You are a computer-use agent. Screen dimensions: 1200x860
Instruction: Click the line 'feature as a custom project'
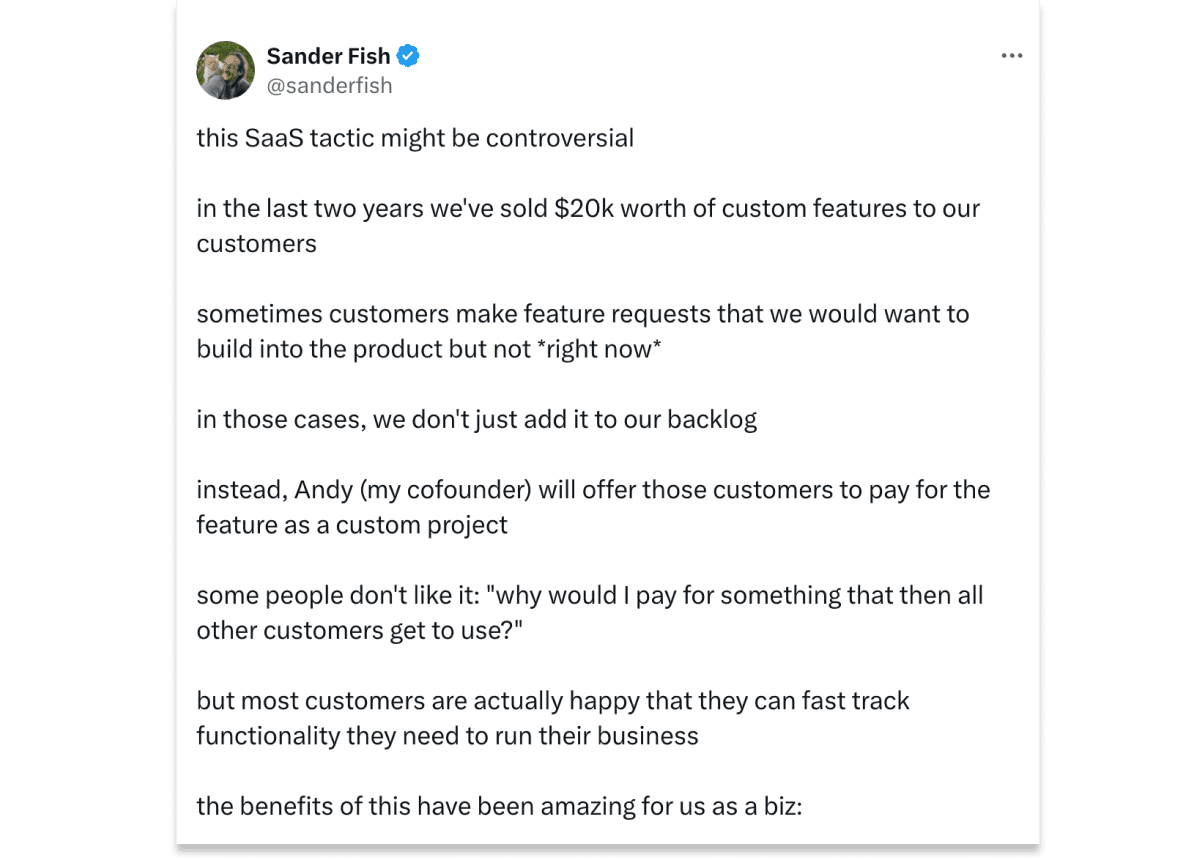[352, 525]
